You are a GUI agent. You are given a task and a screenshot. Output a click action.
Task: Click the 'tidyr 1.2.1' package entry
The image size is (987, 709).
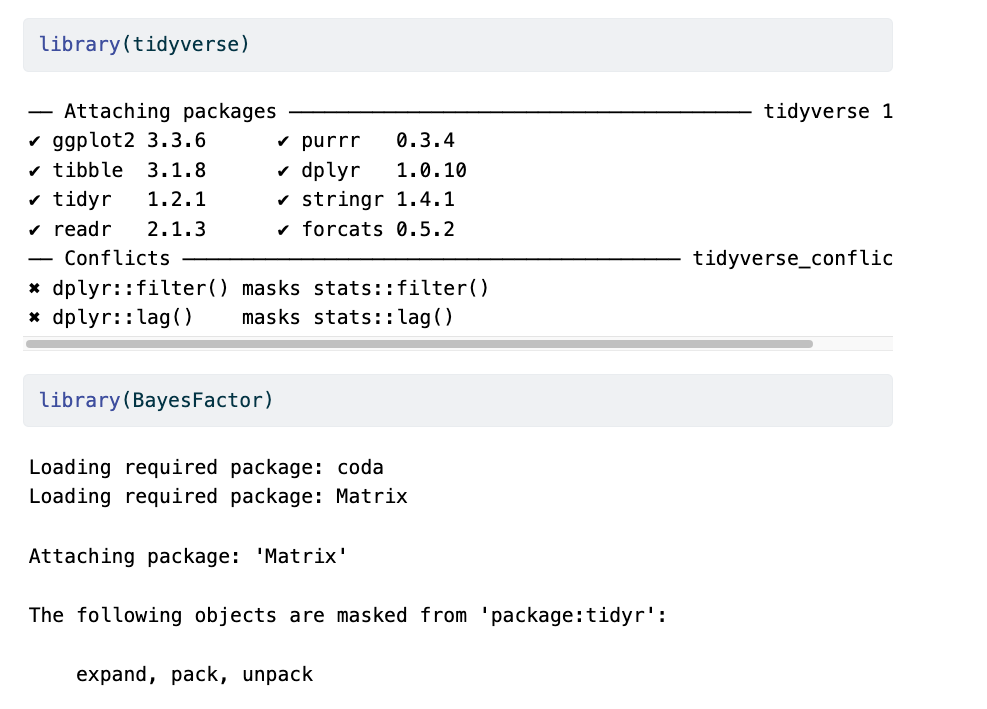click(129, 200)
